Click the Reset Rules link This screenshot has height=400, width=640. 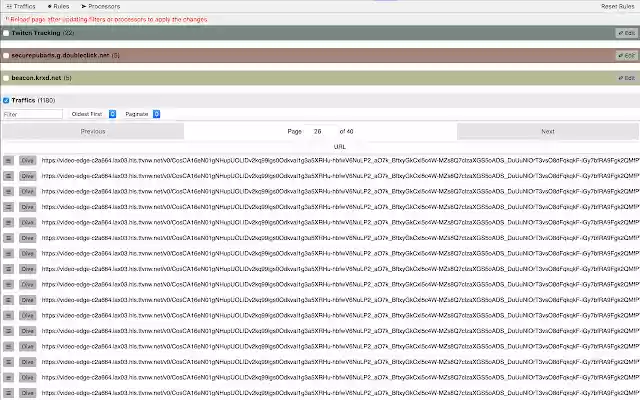617,6
